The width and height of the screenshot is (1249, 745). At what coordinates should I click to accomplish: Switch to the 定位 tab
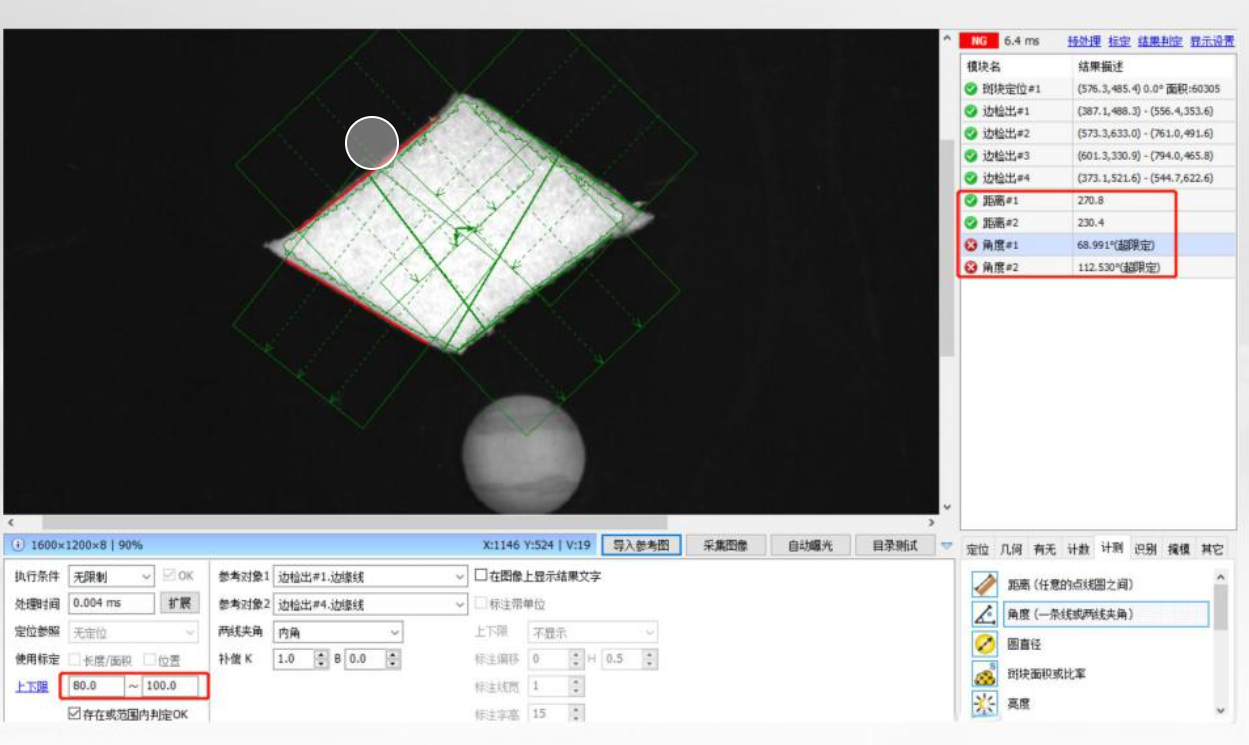pyautogui.click(x=977, y=549)
